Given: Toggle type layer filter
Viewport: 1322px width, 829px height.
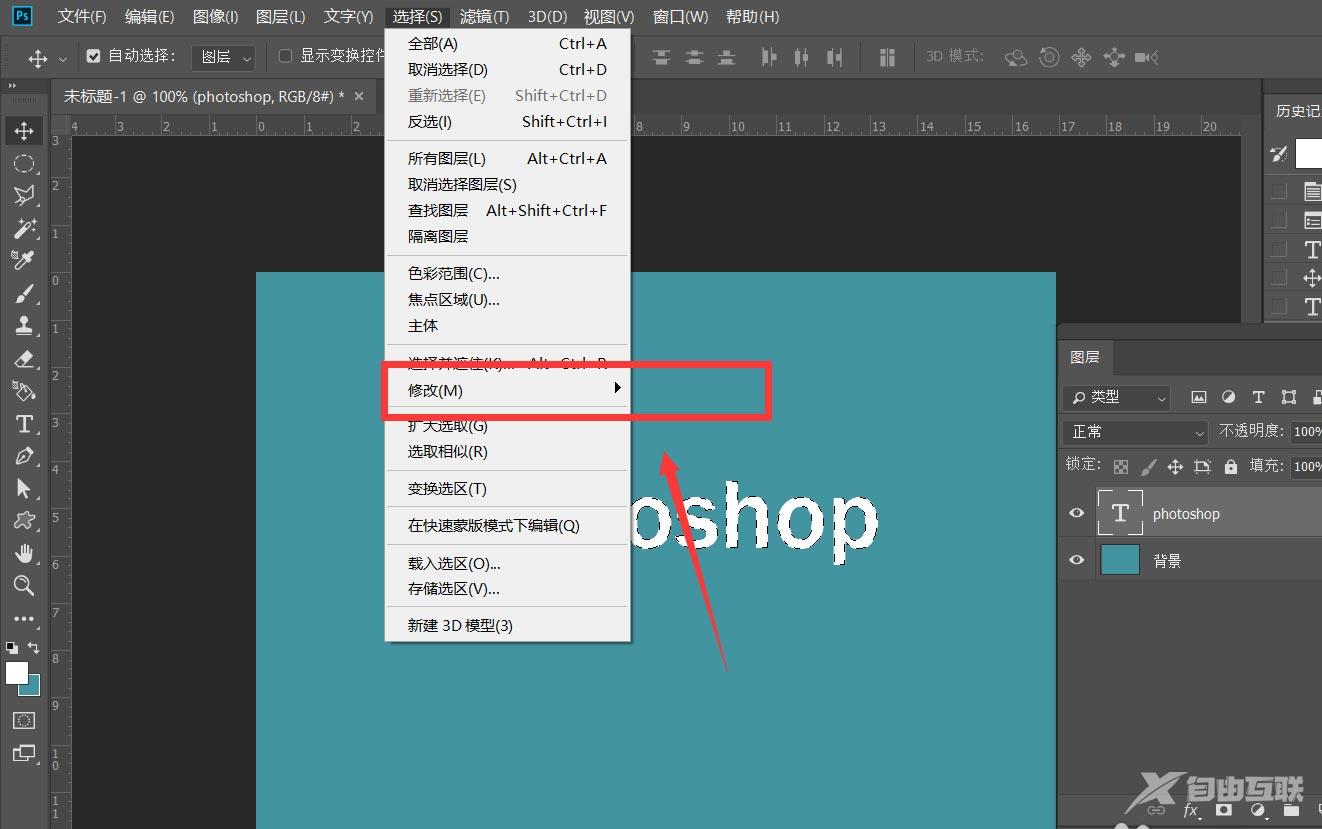Looking at the screenshot, I should pos(1259,397).
